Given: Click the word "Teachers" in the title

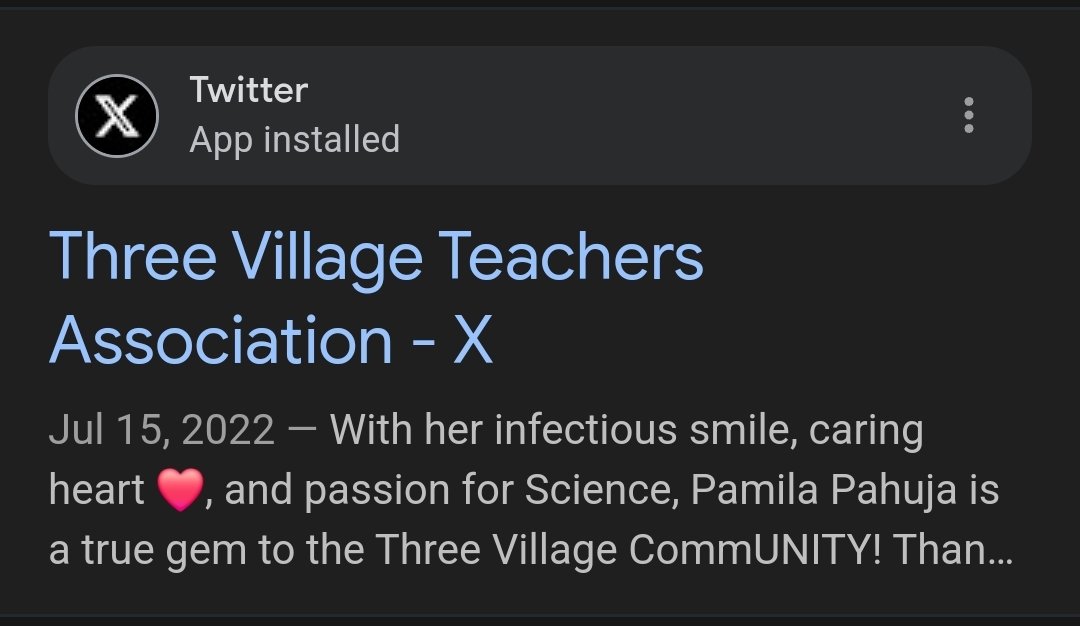Looking at the screenshot, I should point(573,256).
